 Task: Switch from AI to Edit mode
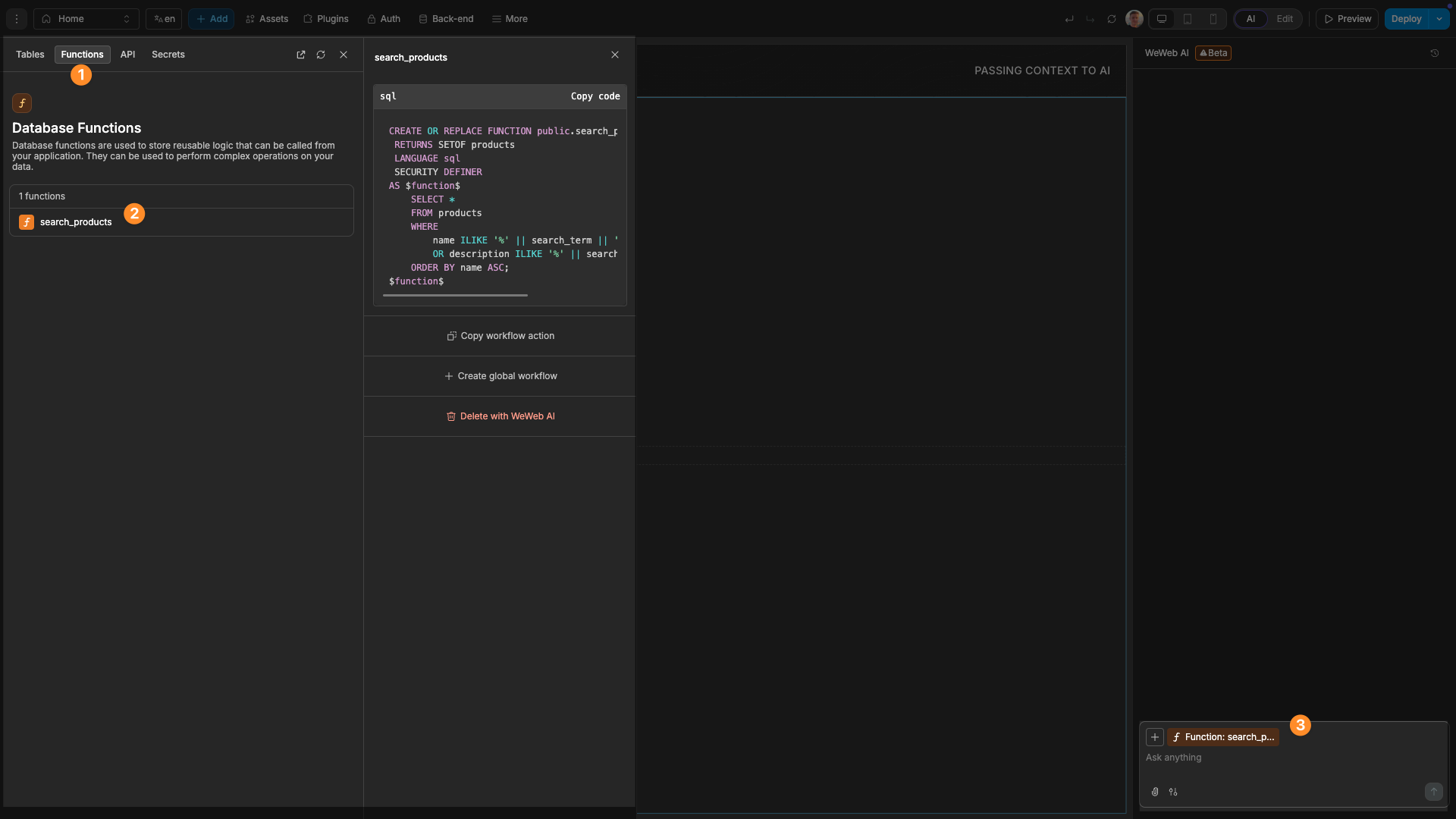(1285, 19)
